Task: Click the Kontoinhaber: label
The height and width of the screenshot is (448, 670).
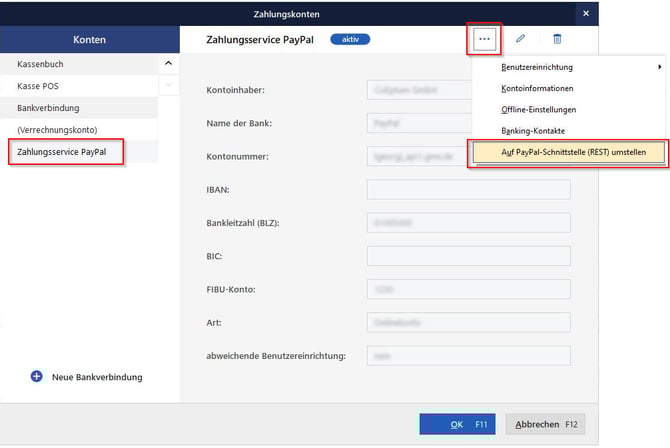Action: (x=235, y=90)
